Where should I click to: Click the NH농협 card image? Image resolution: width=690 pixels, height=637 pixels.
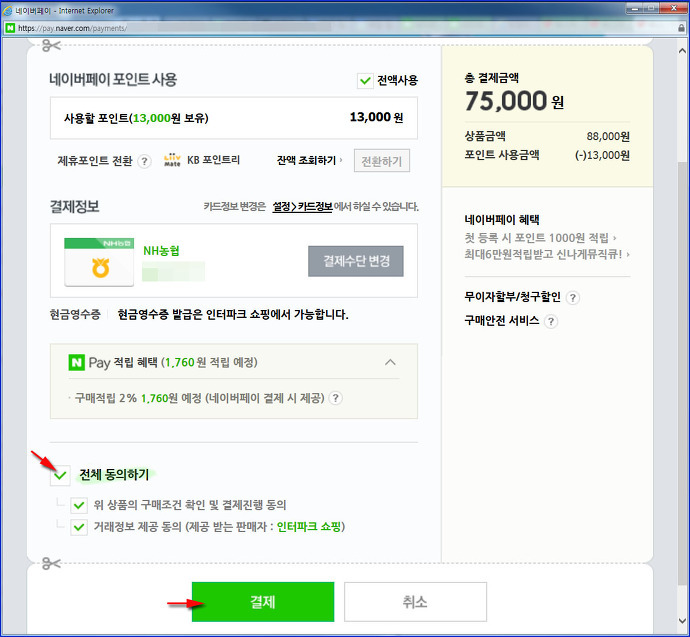99,262
